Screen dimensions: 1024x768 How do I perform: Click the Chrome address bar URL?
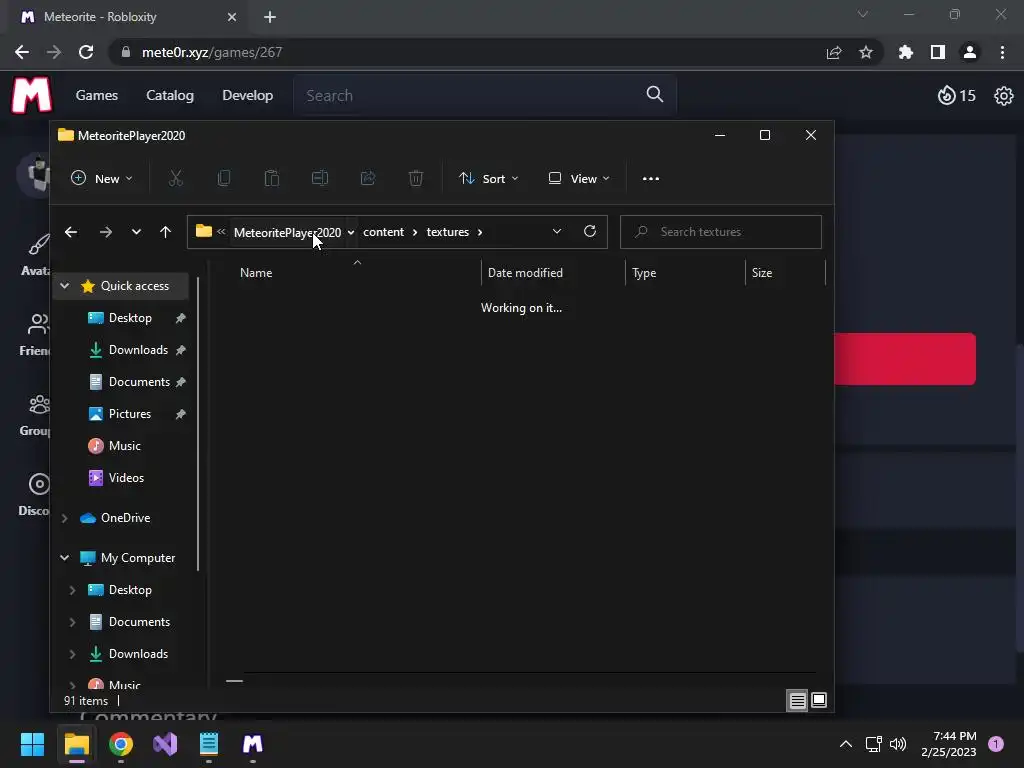[212, 52]
